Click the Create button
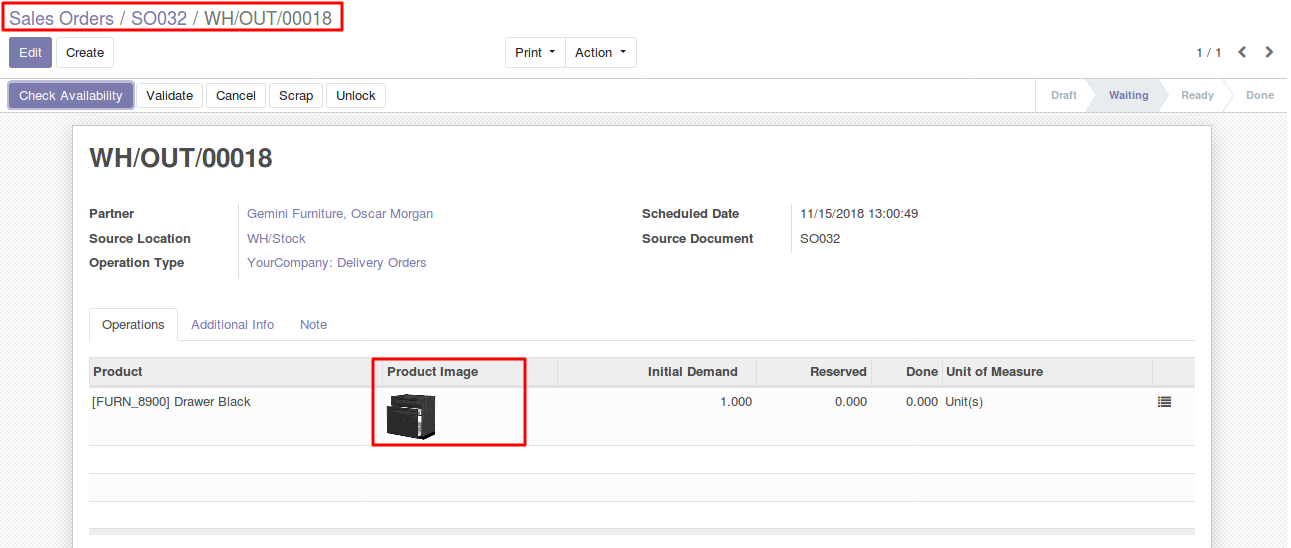 click(85, 53)
